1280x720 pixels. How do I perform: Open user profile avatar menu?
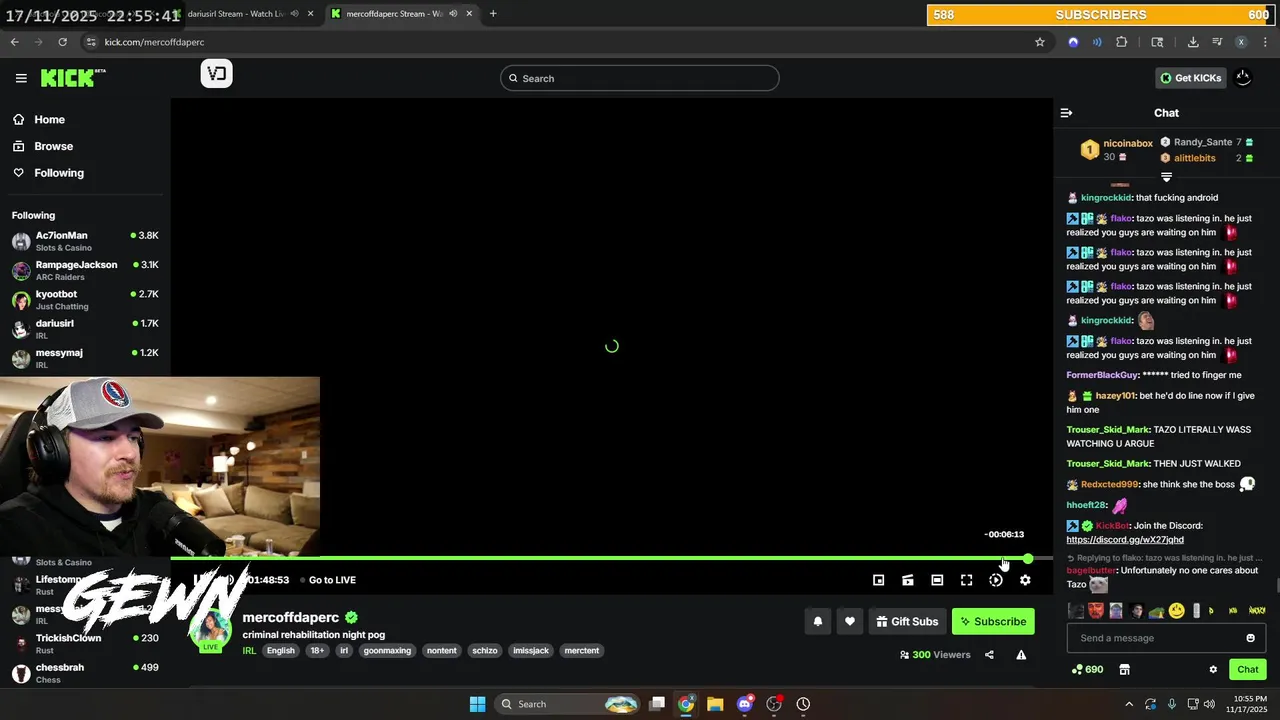point(1243,78)
